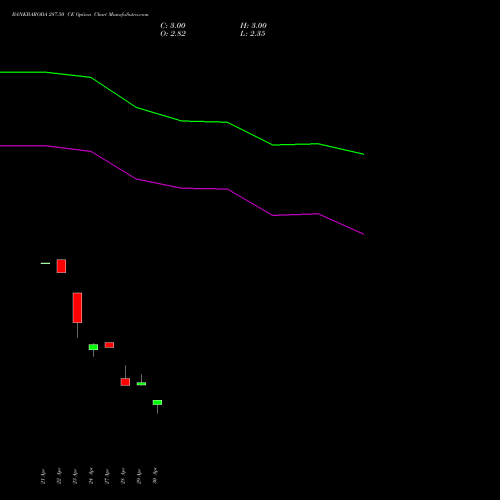
Task: Click the low value "L: 2.35"
Action: [x=252, y=34]
